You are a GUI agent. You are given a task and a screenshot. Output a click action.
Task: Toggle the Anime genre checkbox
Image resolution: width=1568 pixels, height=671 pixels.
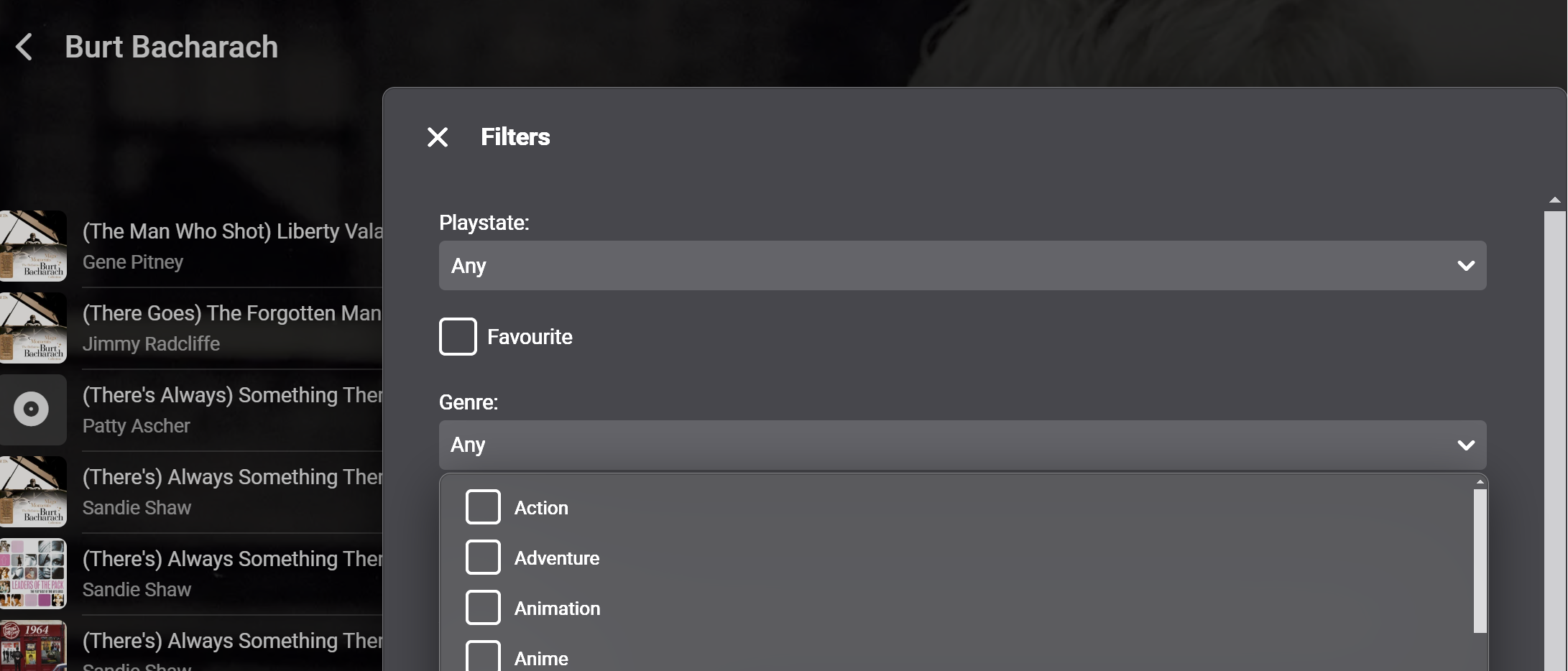coord(483,657)
